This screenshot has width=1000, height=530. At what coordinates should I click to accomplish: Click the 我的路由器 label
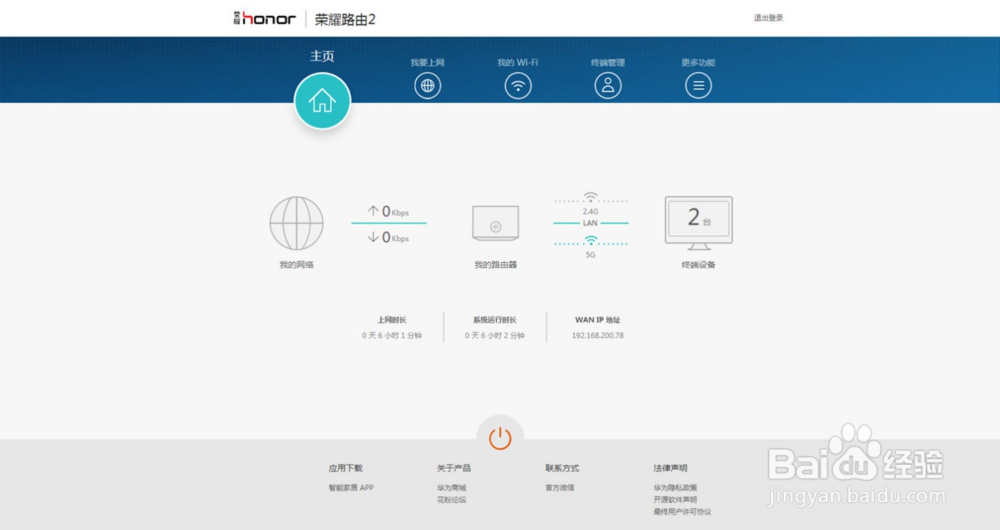[x=496, y=265]
